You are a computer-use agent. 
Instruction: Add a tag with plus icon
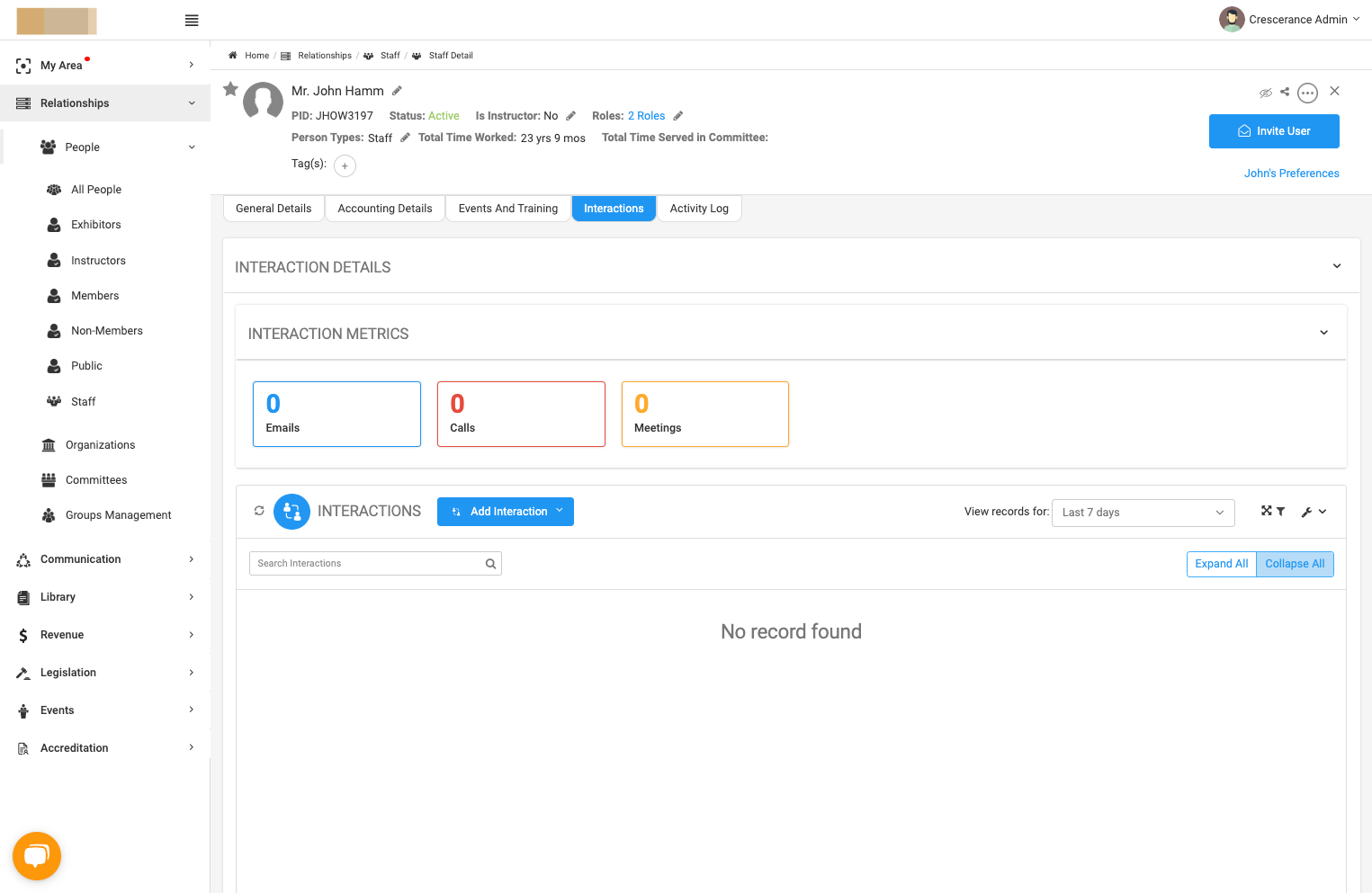click(x=345, y=165)
